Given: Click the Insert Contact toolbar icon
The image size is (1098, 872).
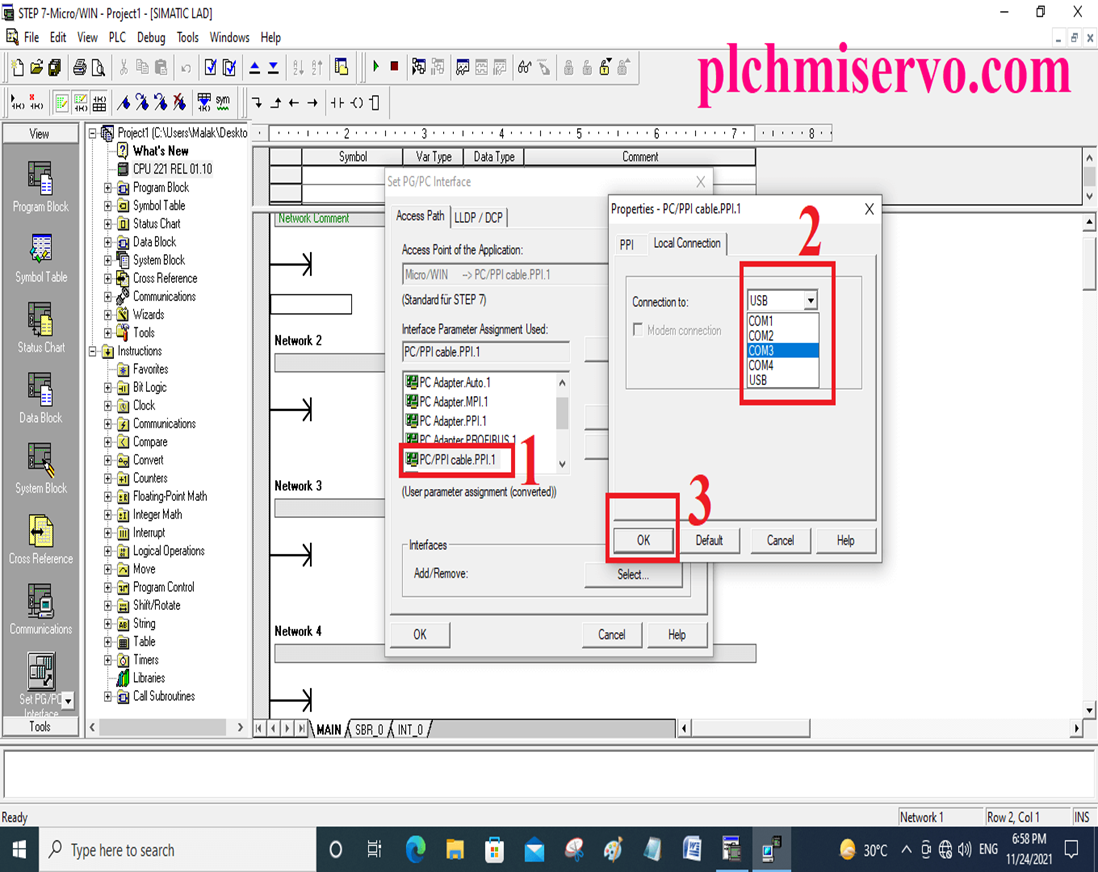Looking at the screenshot, I should (338, 103).
